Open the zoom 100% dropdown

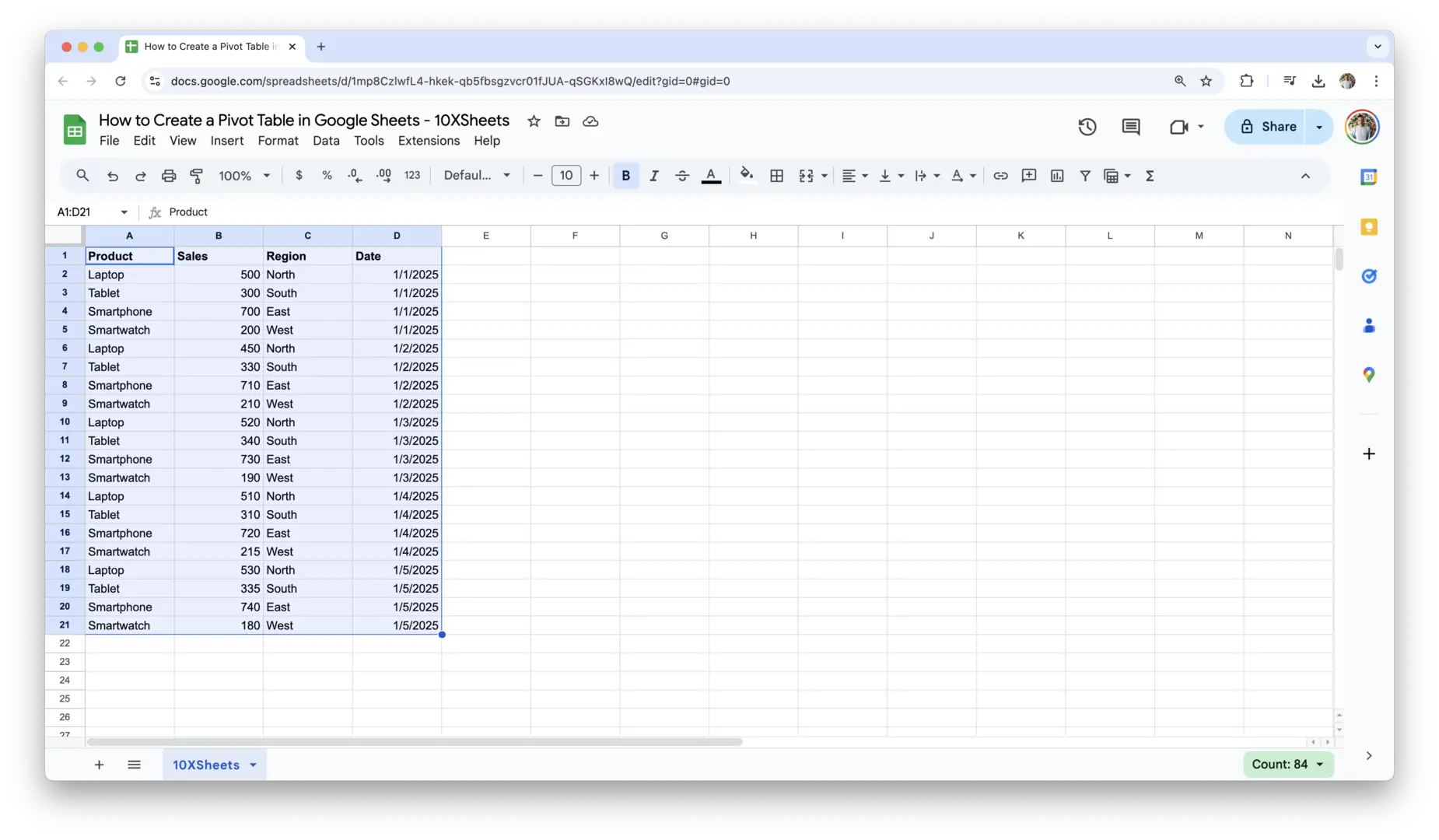(x=244, y=176)
